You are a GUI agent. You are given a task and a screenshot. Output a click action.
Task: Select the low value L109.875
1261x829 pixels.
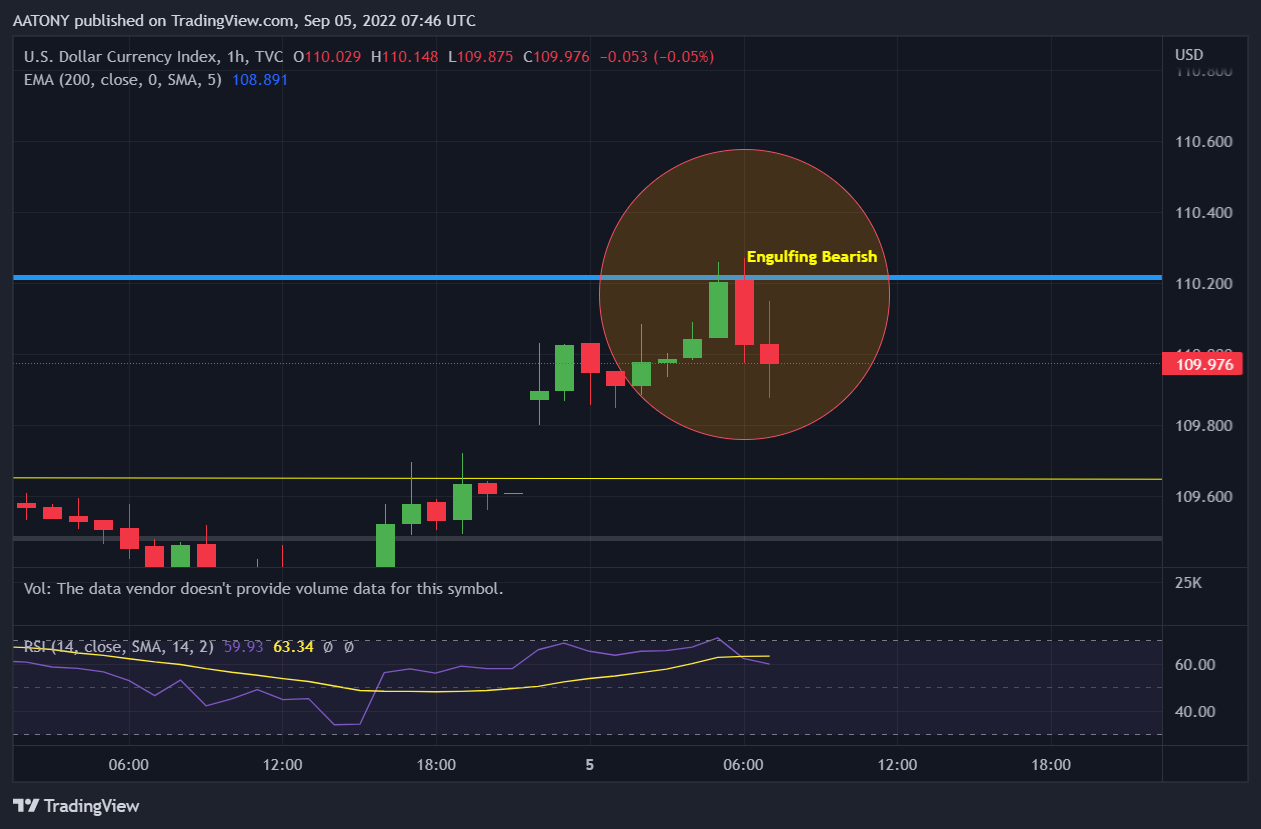tap(480, 57)
